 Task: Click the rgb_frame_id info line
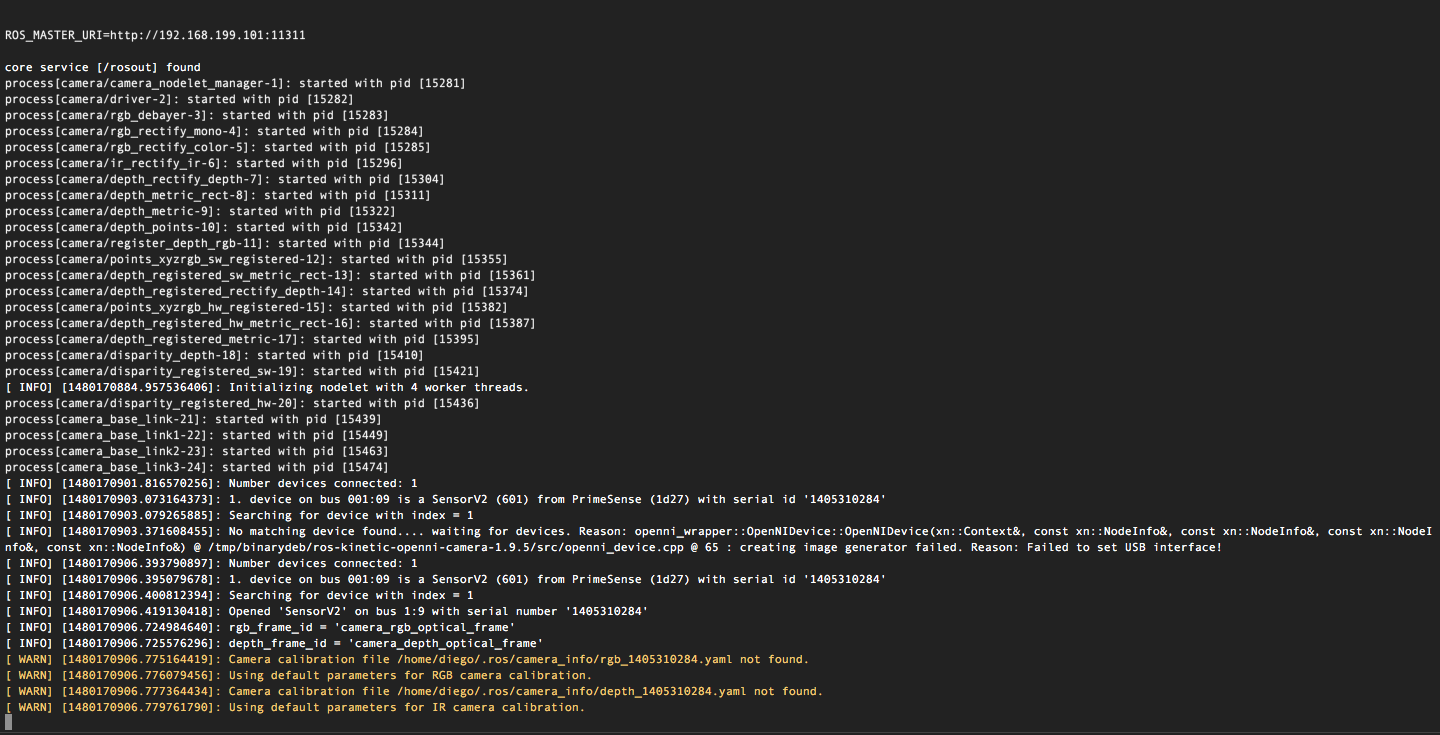260,627
